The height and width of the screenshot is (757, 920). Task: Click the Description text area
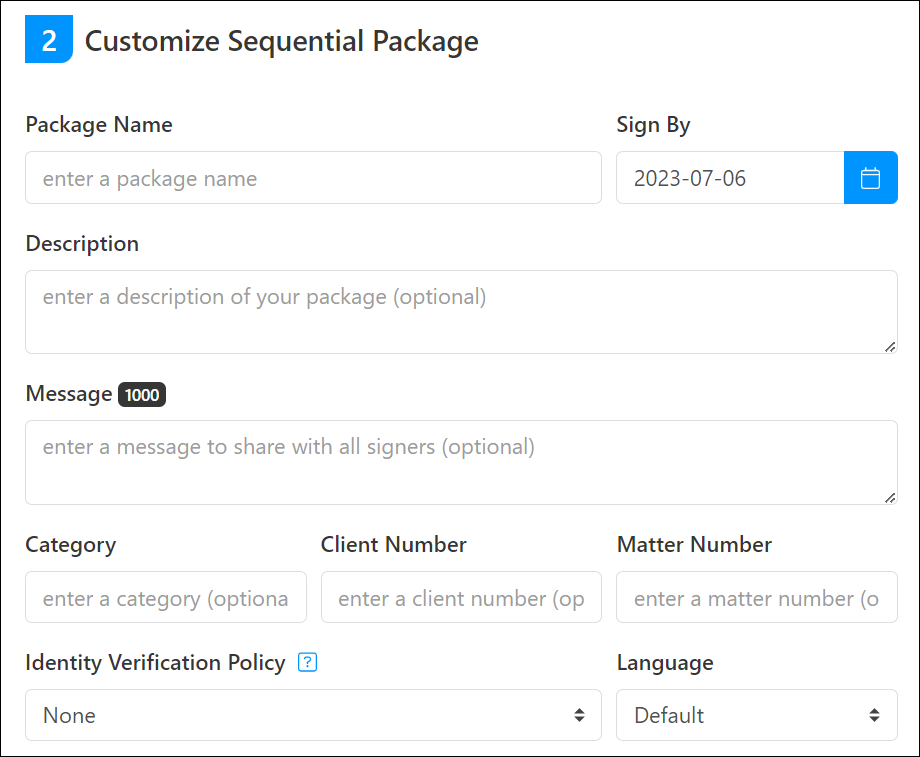[x=461, y=310]
